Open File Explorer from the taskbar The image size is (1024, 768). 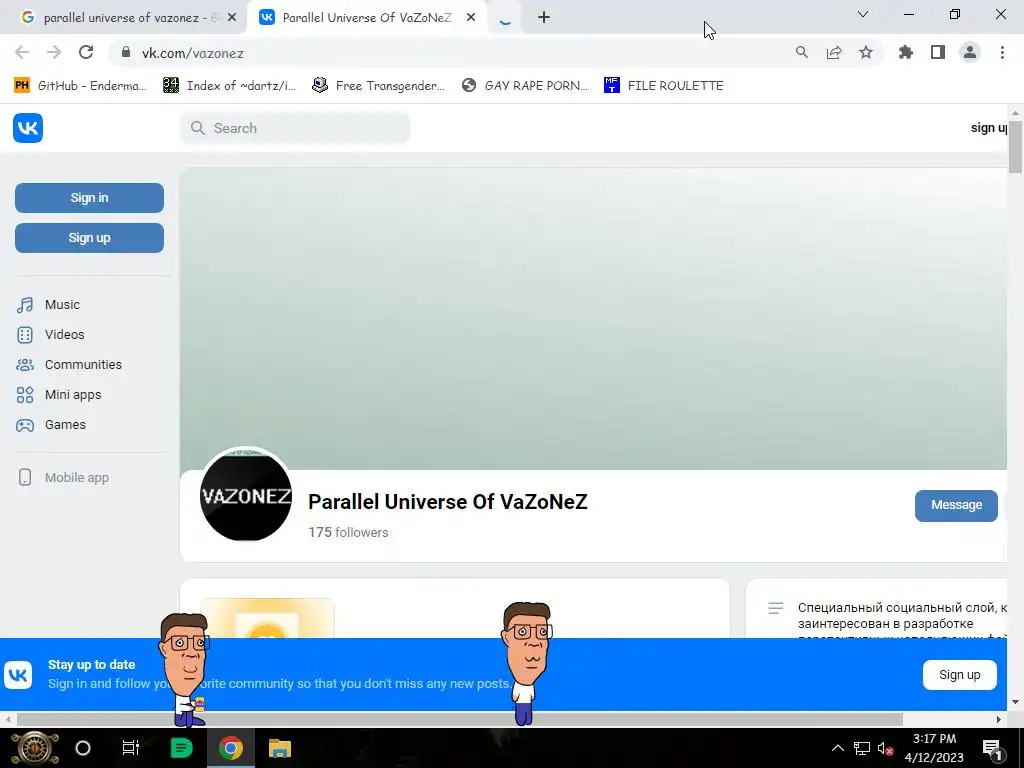(x=280, y=748)
